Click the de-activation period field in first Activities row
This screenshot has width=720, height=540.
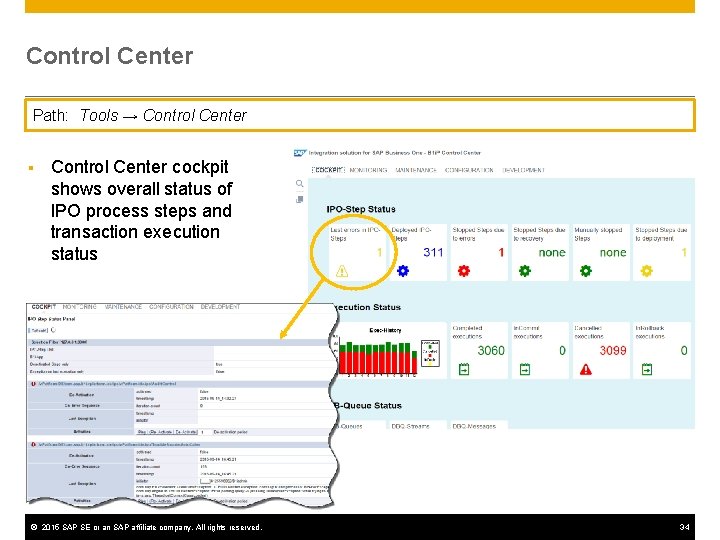(205, 432)
